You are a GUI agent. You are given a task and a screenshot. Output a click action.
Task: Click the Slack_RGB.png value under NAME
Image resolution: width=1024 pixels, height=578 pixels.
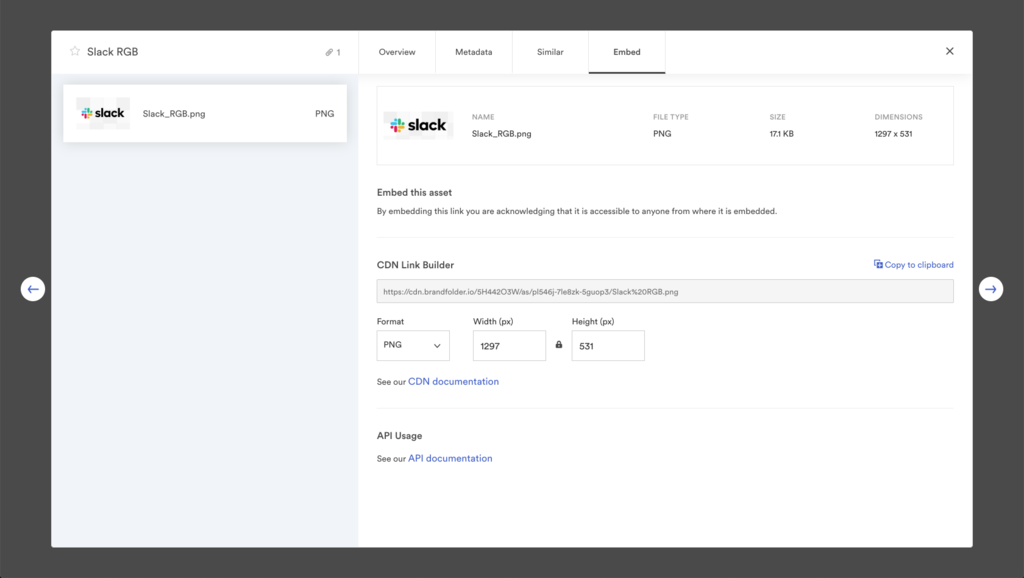click(x=502, y=134)
